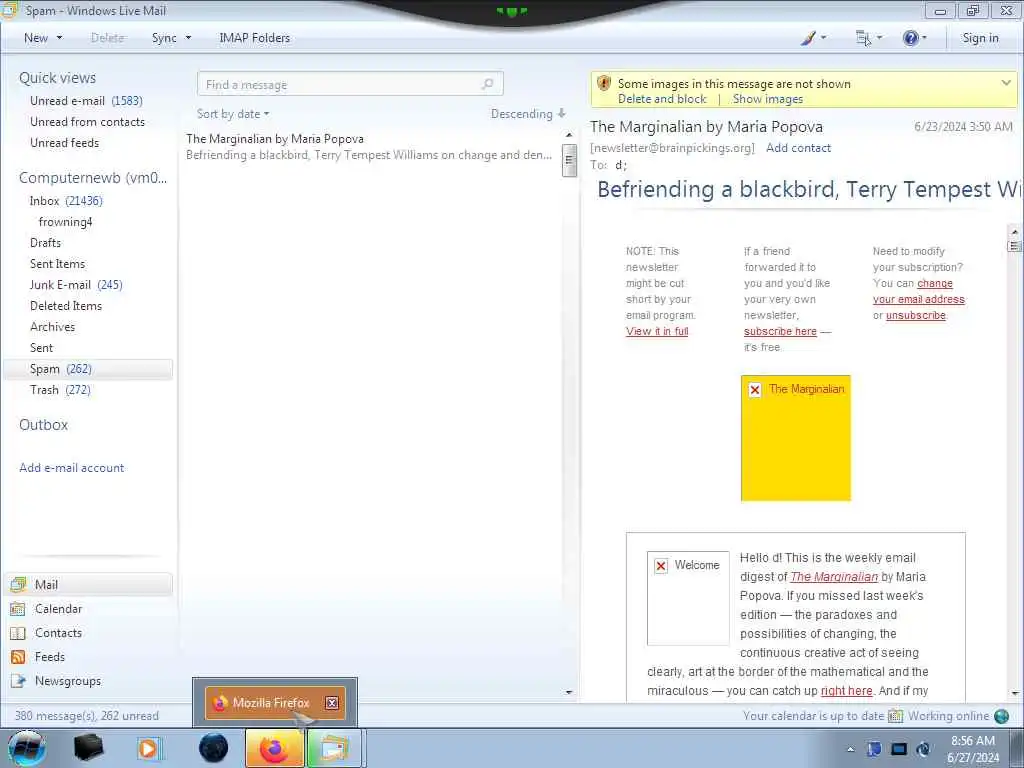Click Show images link
Screen dimensions: 1024x768
click(767, 99)
